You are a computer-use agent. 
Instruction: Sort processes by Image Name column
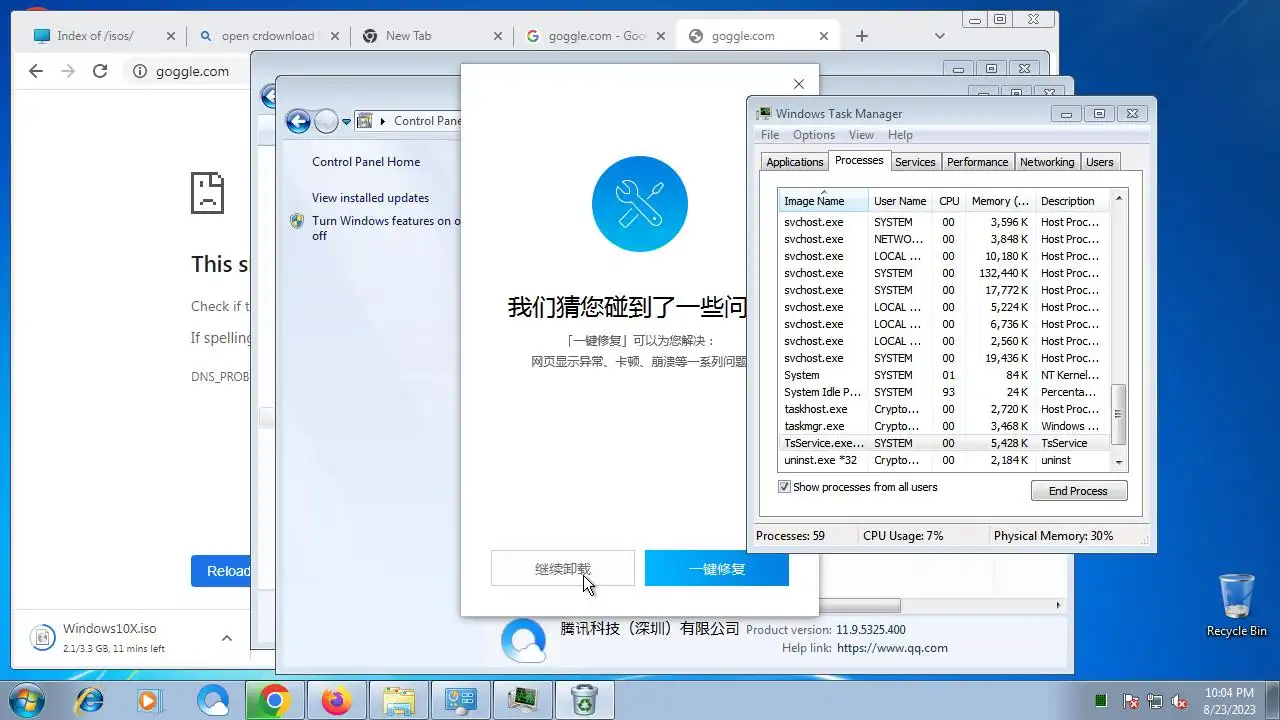click(x=823, y=200)
